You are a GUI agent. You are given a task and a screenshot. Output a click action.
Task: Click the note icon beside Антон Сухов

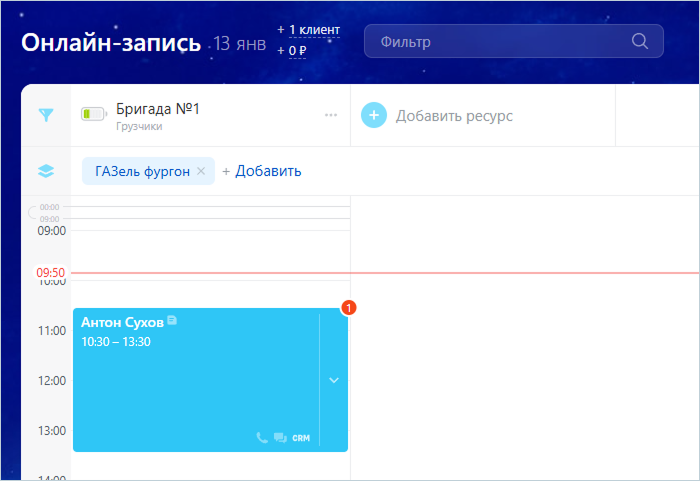point(172,321)
